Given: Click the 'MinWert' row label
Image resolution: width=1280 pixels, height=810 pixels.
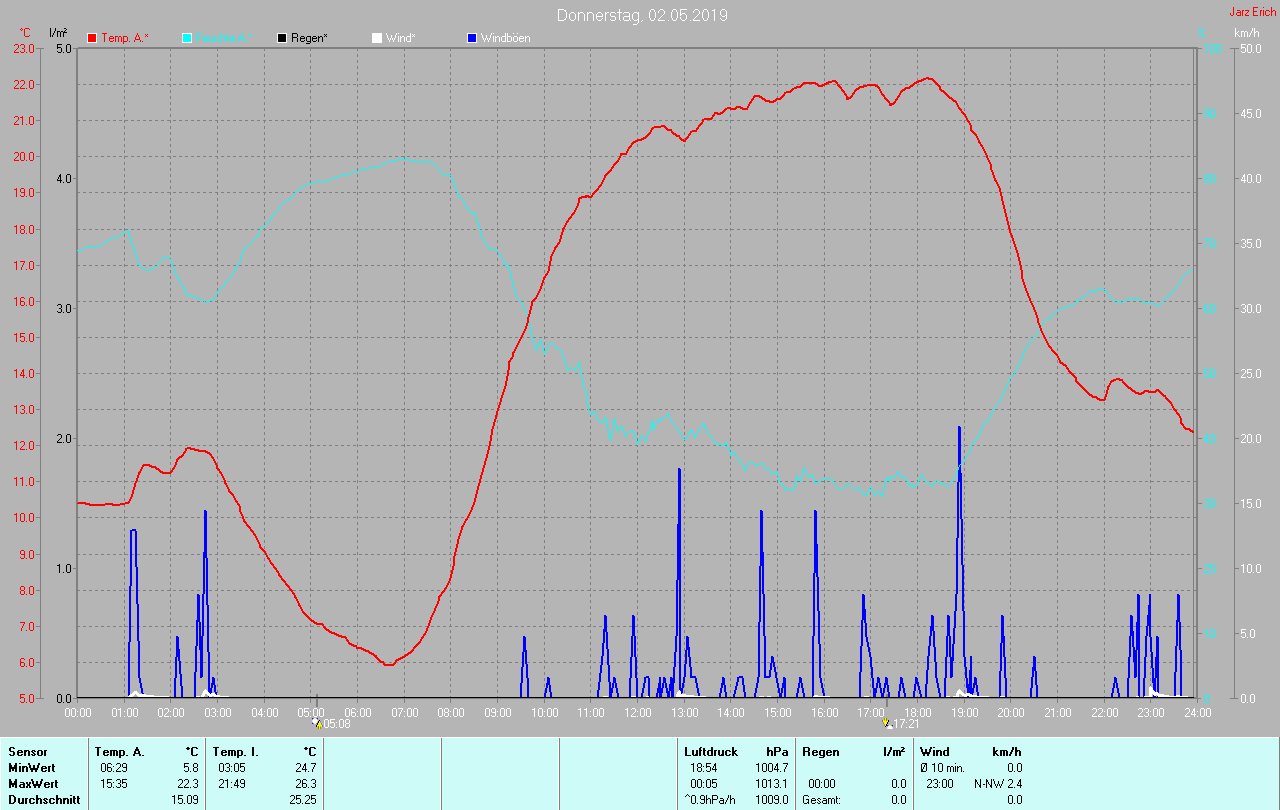Looking at the screenshot, I should pos(32,768).
